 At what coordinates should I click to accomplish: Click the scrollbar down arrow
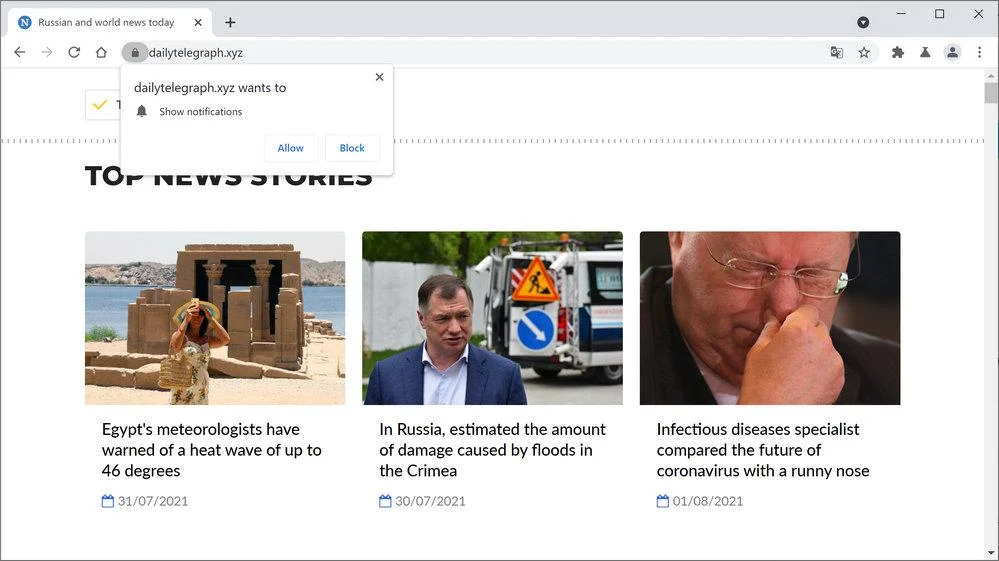[x=991, y=553]
